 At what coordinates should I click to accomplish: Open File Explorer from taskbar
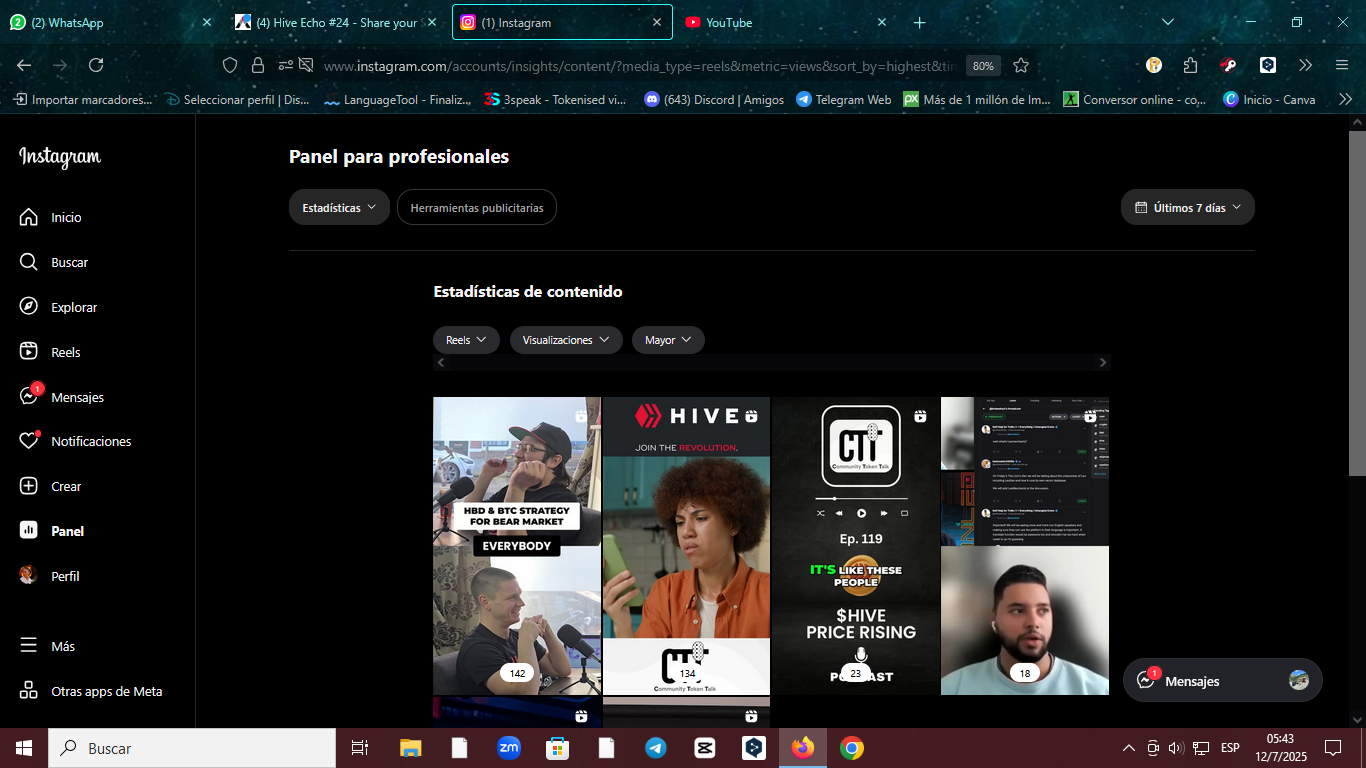click(410, 748)
